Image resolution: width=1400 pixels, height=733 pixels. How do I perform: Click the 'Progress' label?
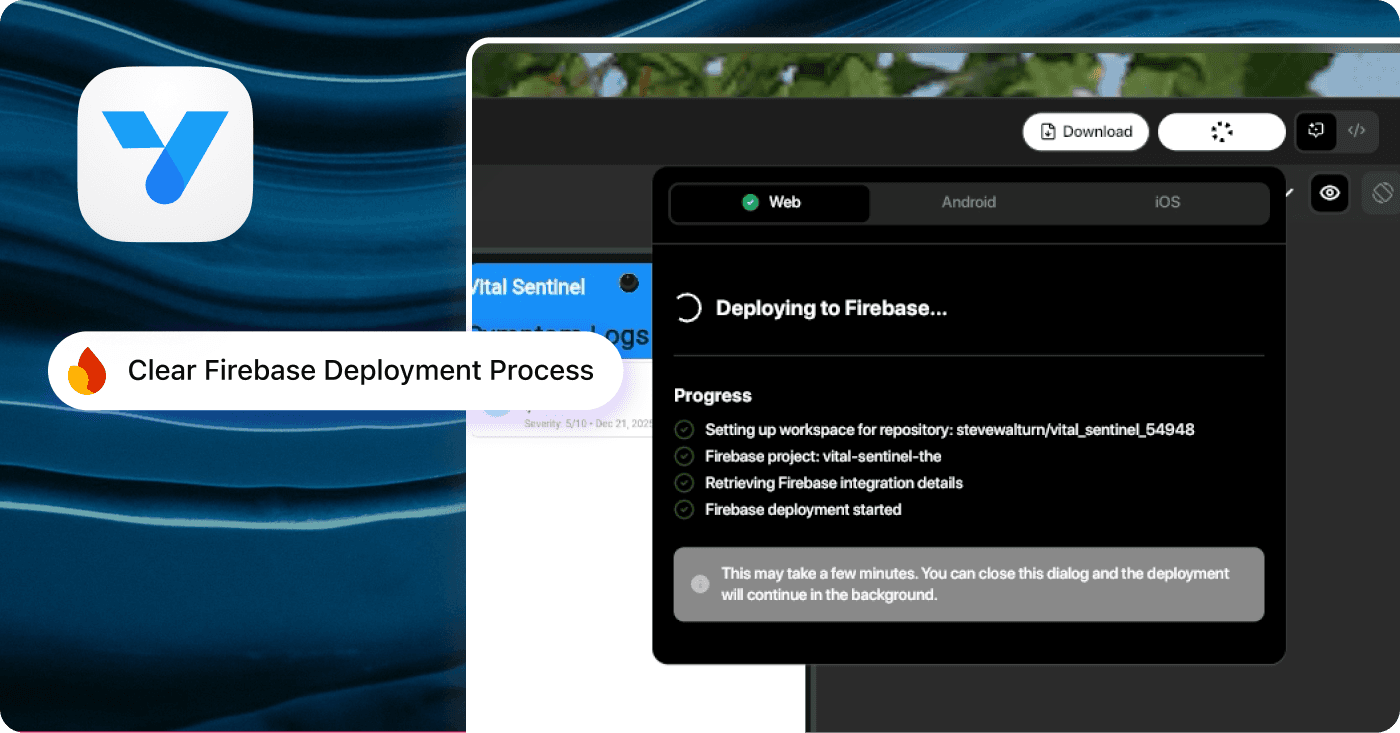click(x=713, y=396)
